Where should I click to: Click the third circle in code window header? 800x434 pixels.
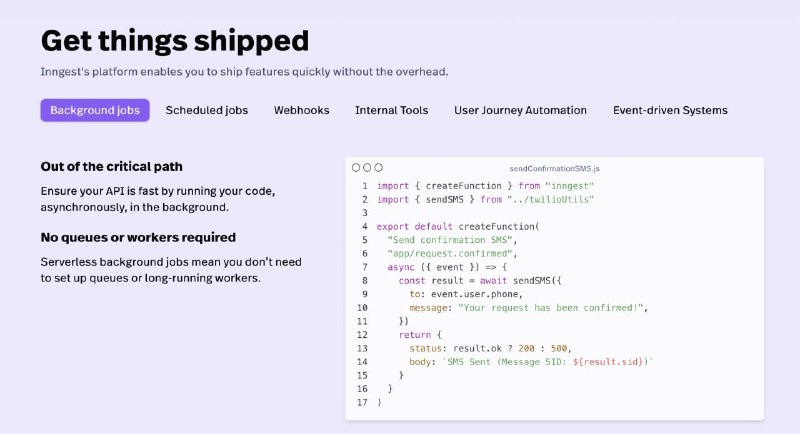pos(379,168)
